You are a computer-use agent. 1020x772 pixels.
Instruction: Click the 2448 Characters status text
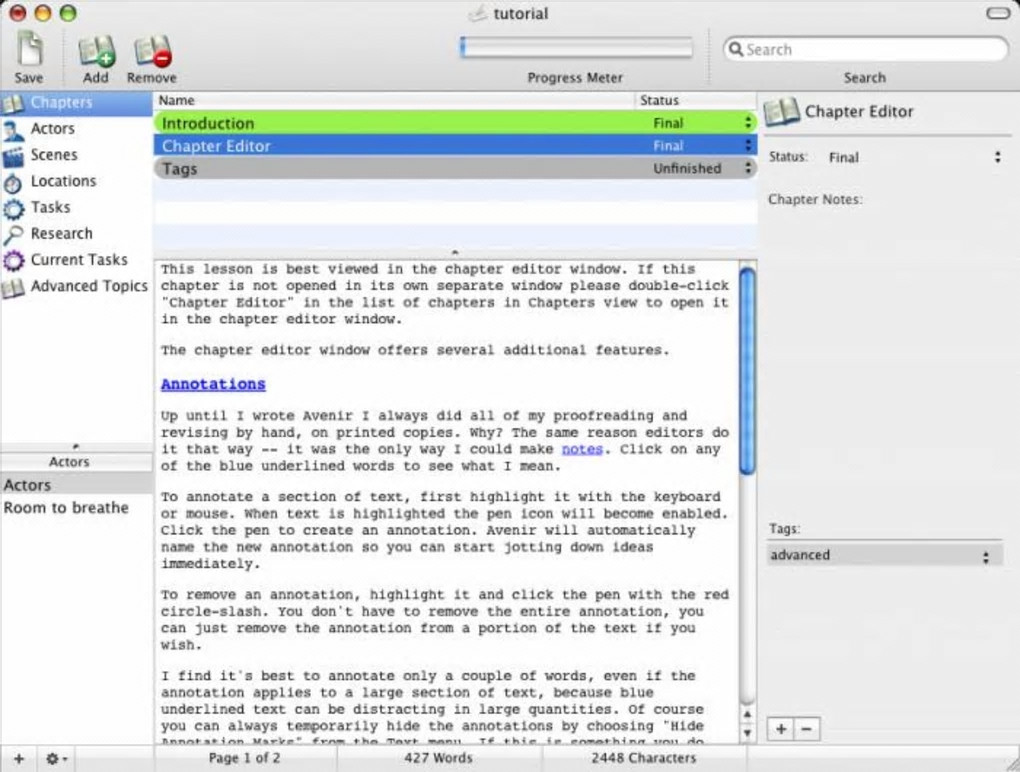(644, 758)
